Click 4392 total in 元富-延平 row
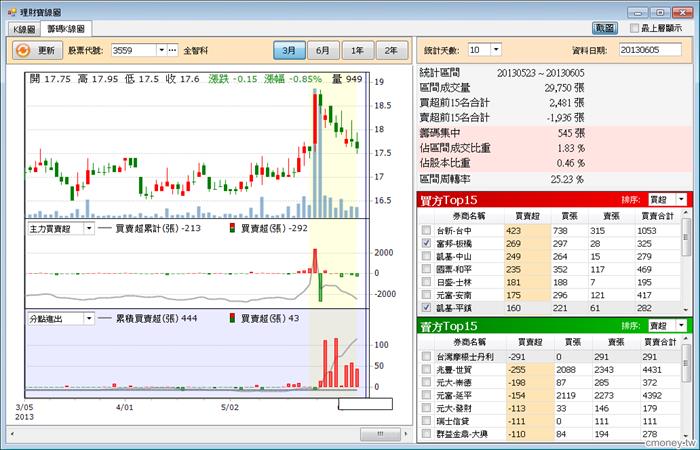Screen dimensions: 700x450 coord(652,395)
